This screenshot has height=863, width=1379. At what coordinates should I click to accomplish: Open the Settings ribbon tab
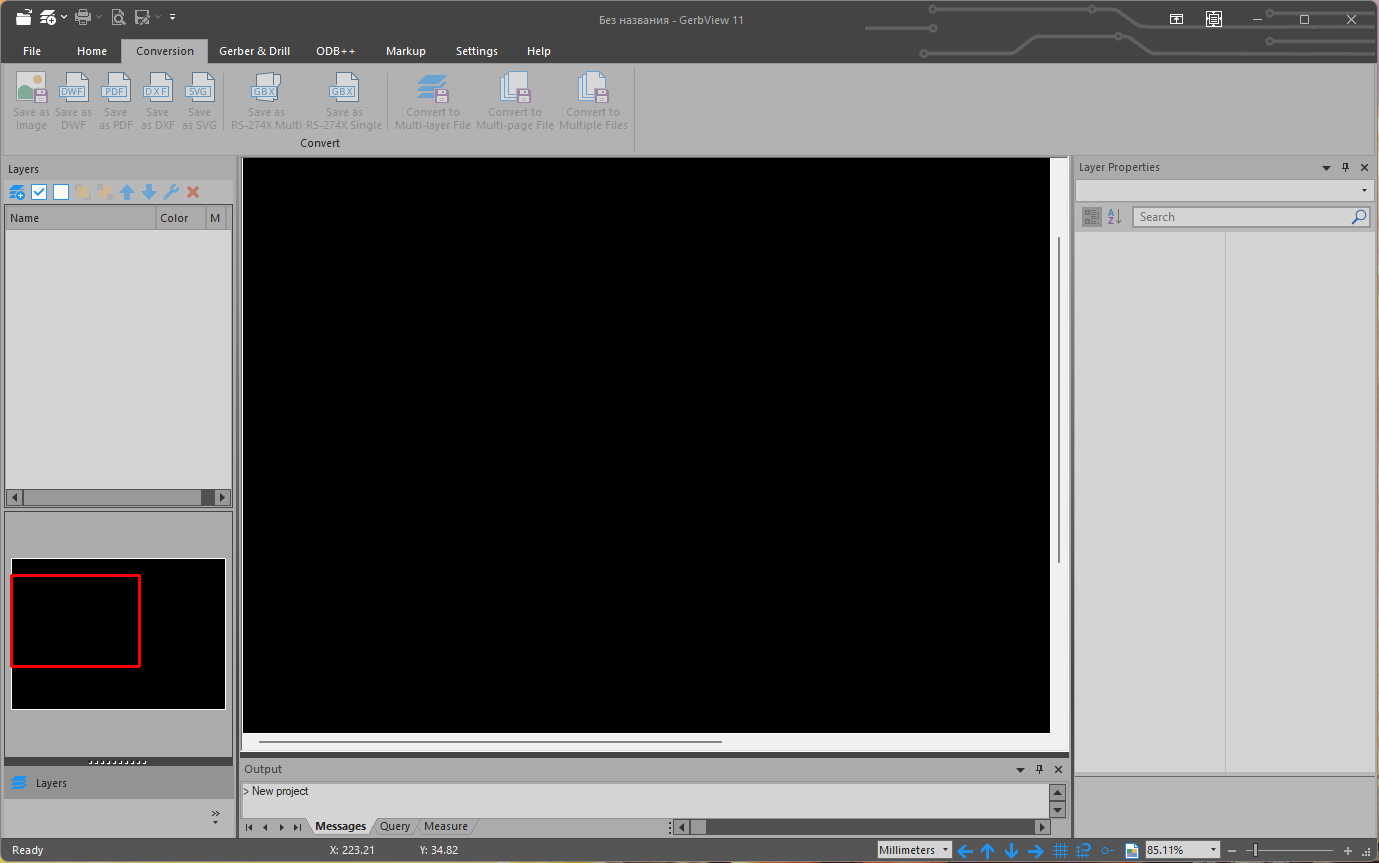tap(477, 51)
